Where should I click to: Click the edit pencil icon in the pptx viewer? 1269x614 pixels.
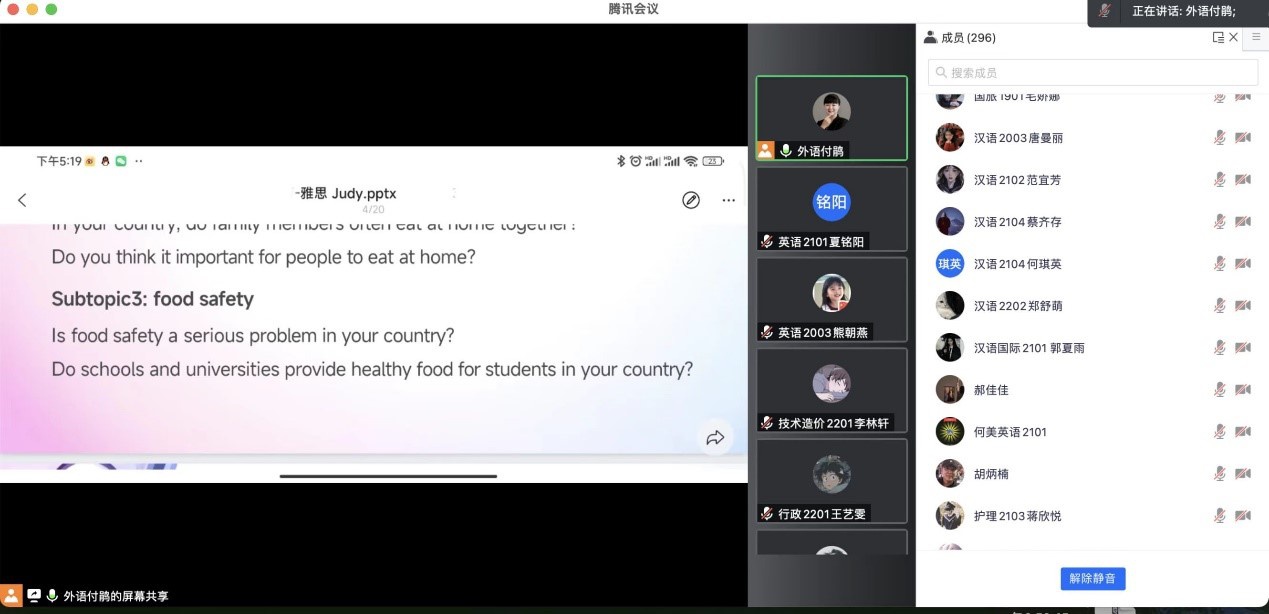tap(691, 200)
